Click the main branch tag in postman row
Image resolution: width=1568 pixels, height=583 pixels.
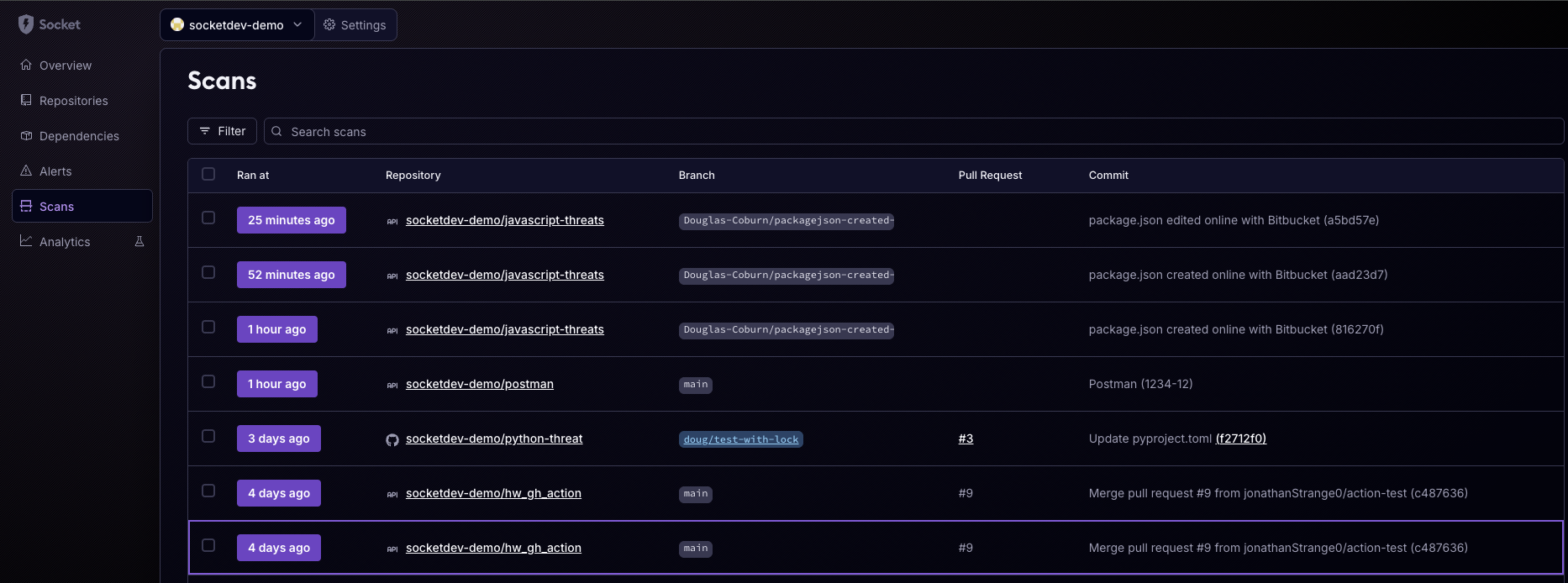(696, 385)
